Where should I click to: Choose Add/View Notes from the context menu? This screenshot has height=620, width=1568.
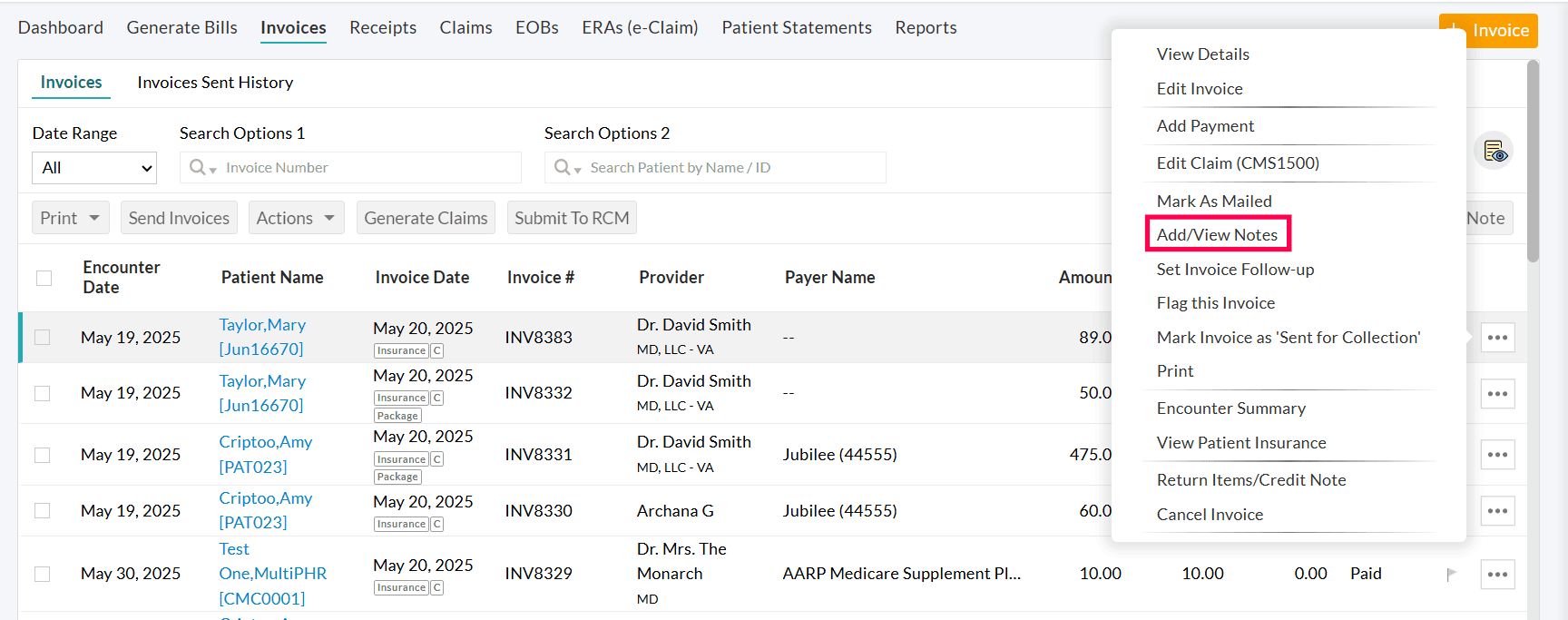pyautogui.click(x=1217, y=235)
